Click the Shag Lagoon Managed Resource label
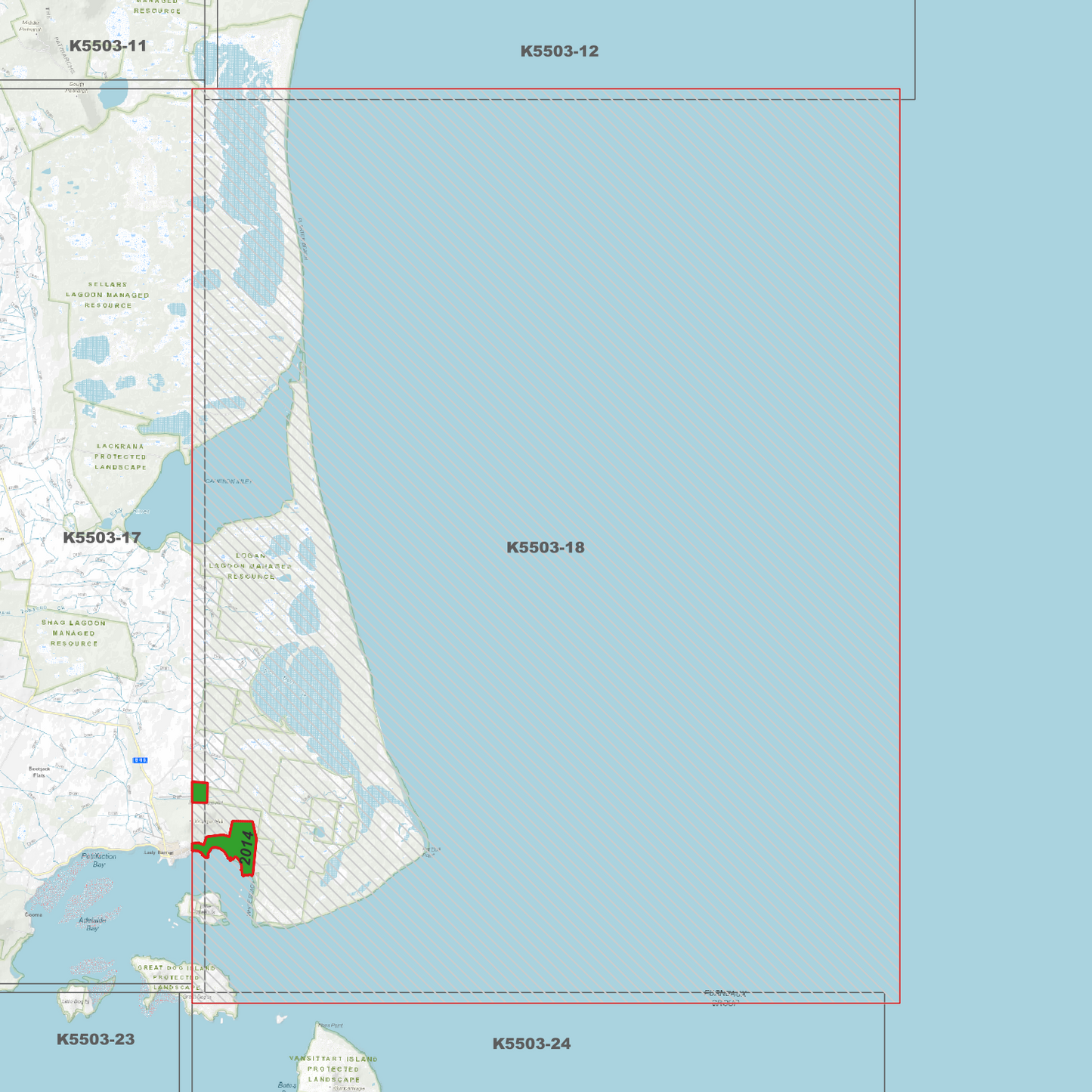The width and height of the screenshot is (1092, 1092). 74,633
